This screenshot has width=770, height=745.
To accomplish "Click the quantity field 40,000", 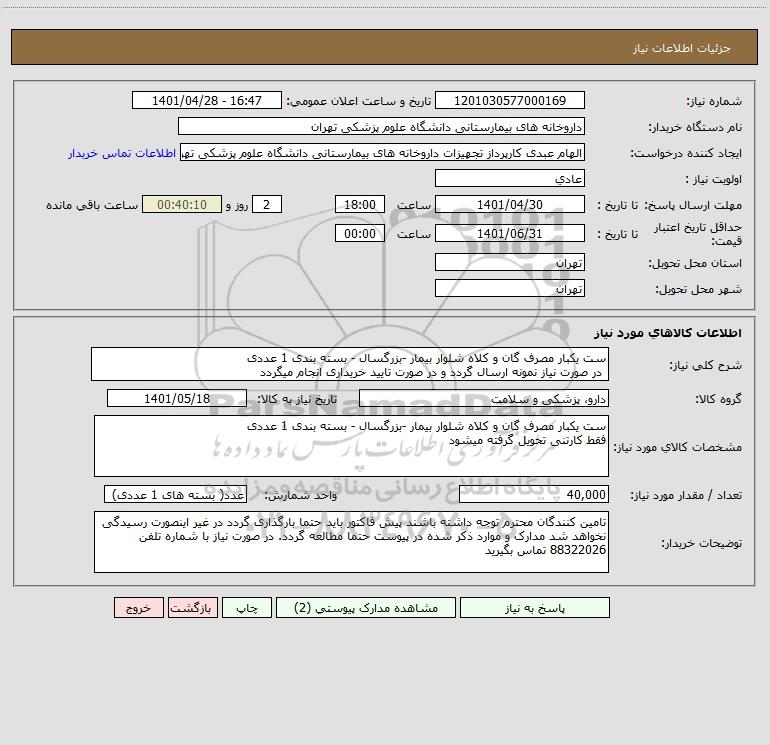I will click(x=534, y=495).
